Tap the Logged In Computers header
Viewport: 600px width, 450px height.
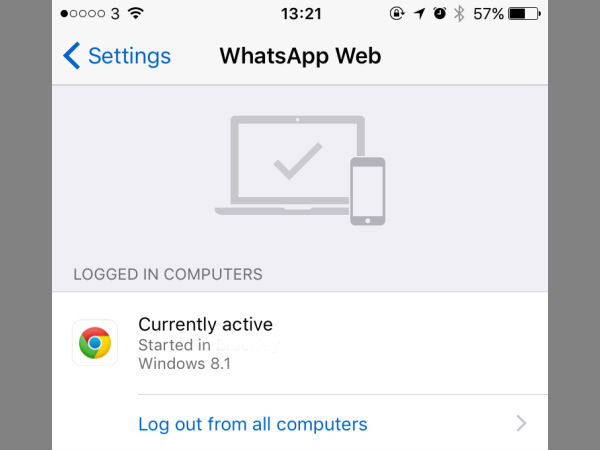(168, 274)
